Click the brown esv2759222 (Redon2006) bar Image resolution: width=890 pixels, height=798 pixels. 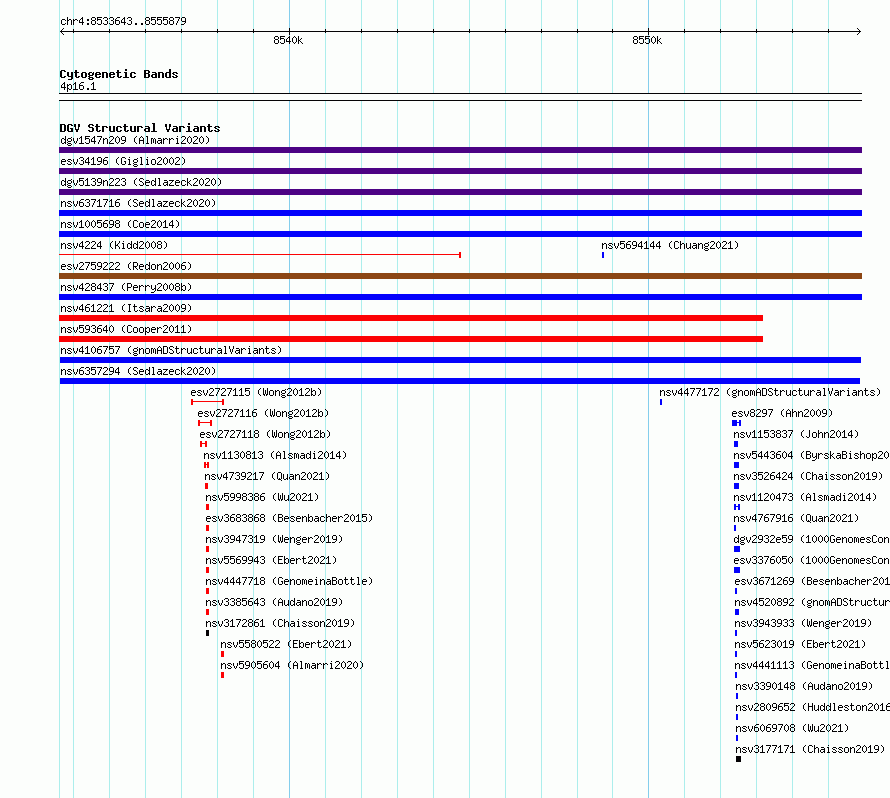click(x=460, y=276)
